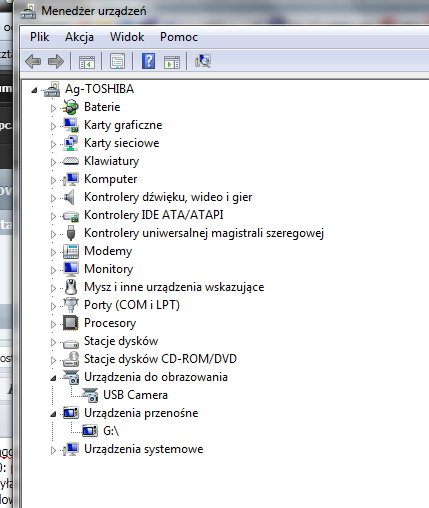
Task: Click the Stacje dysków drive icon
Action: click(71, 343)
